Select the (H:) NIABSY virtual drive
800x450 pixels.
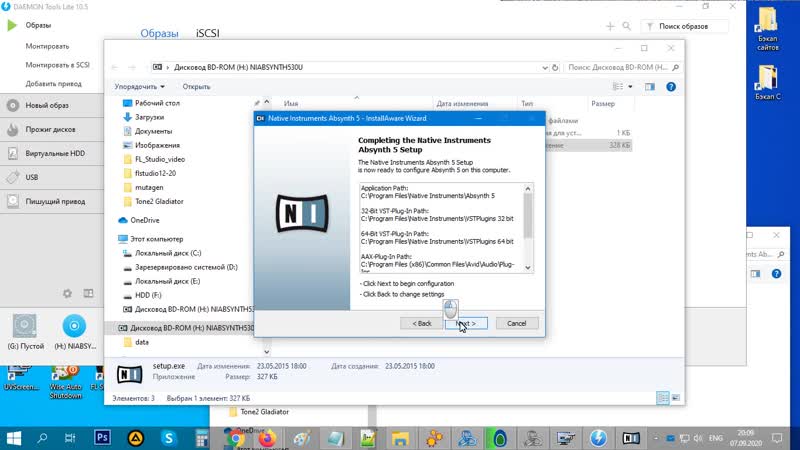(x=74, y=332)
